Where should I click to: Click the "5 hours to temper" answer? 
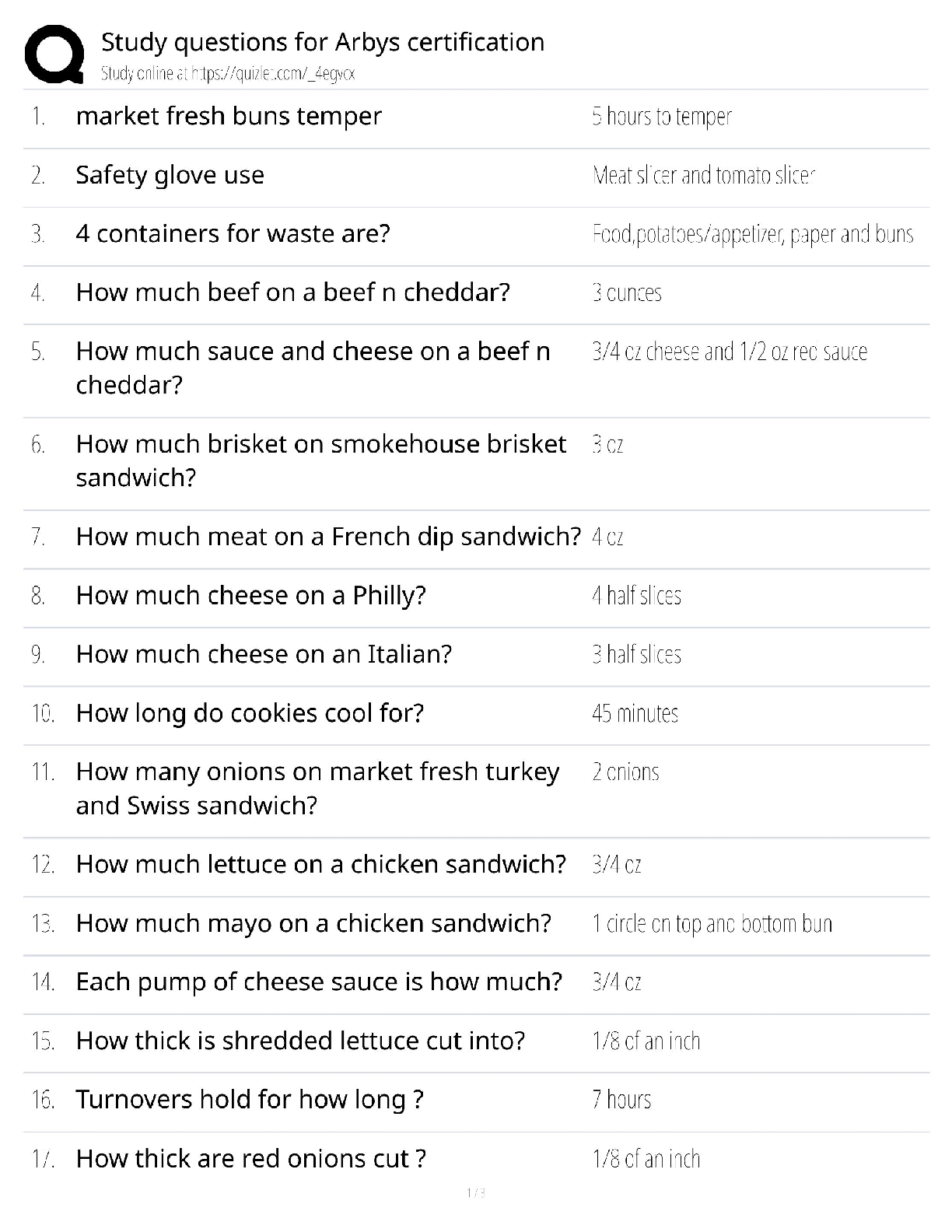(x=661, y=116)
